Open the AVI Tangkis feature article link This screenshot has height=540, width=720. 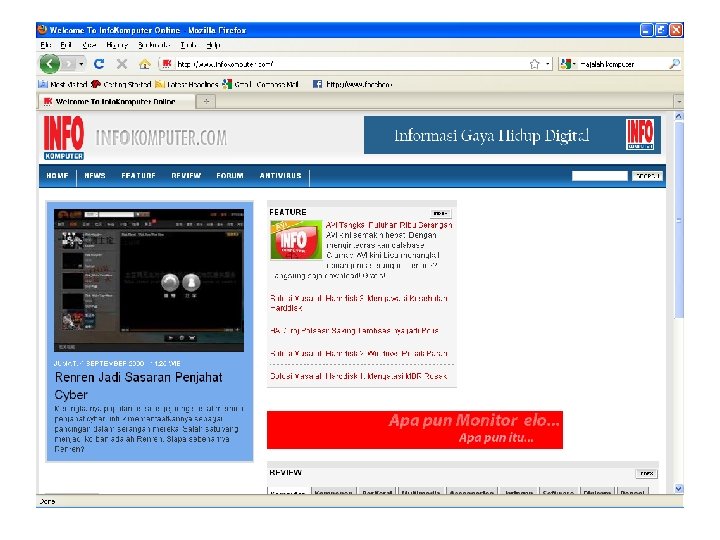[389, 225]
